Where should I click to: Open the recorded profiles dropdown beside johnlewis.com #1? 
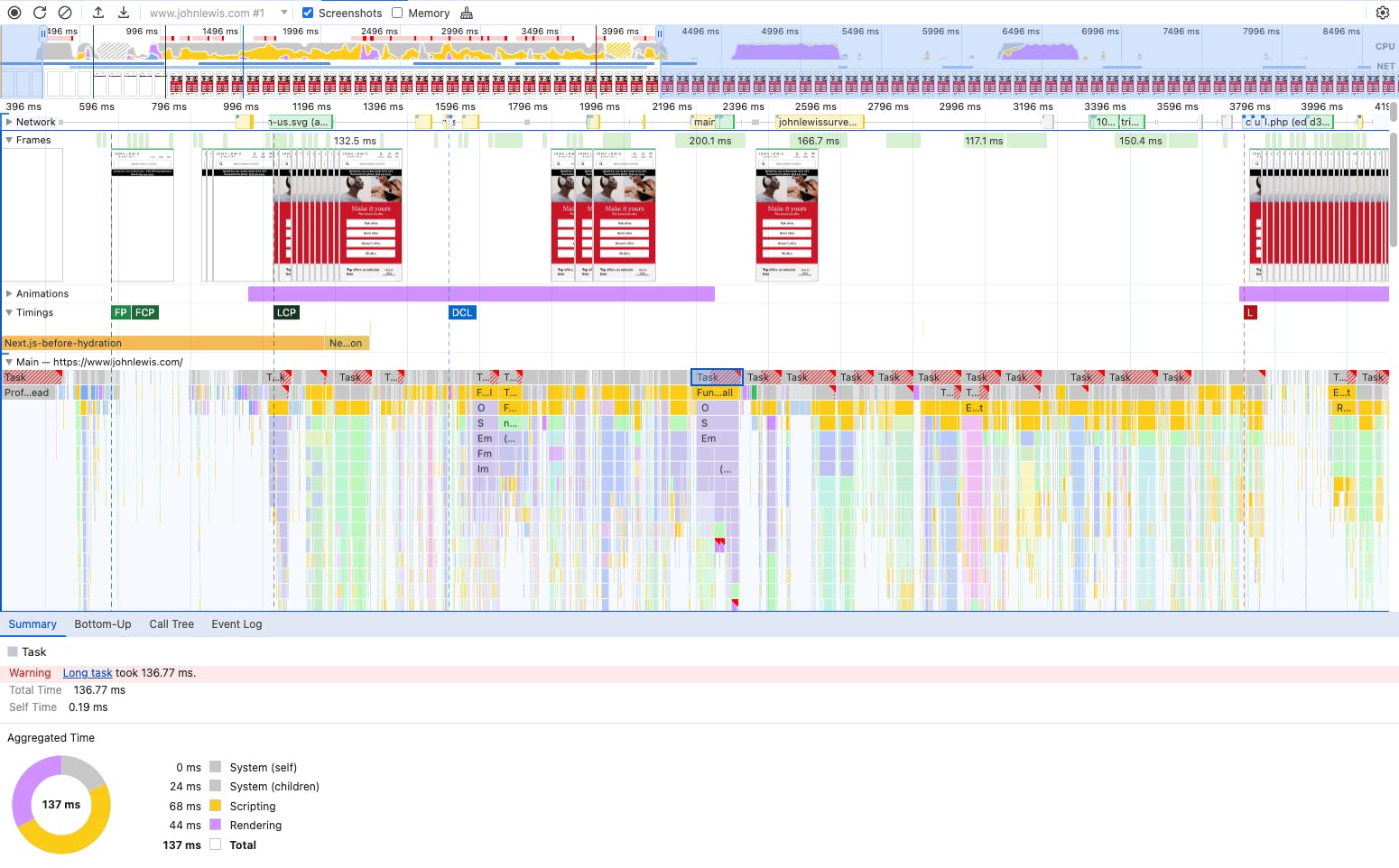click(x=285, y=13)
